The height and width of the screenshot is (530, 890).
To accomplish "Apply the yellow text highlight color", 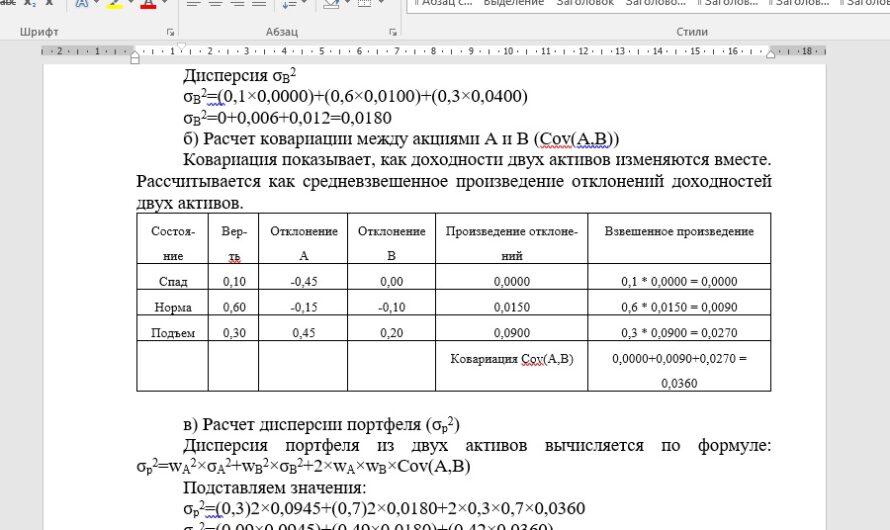I will tap(116, 3).
